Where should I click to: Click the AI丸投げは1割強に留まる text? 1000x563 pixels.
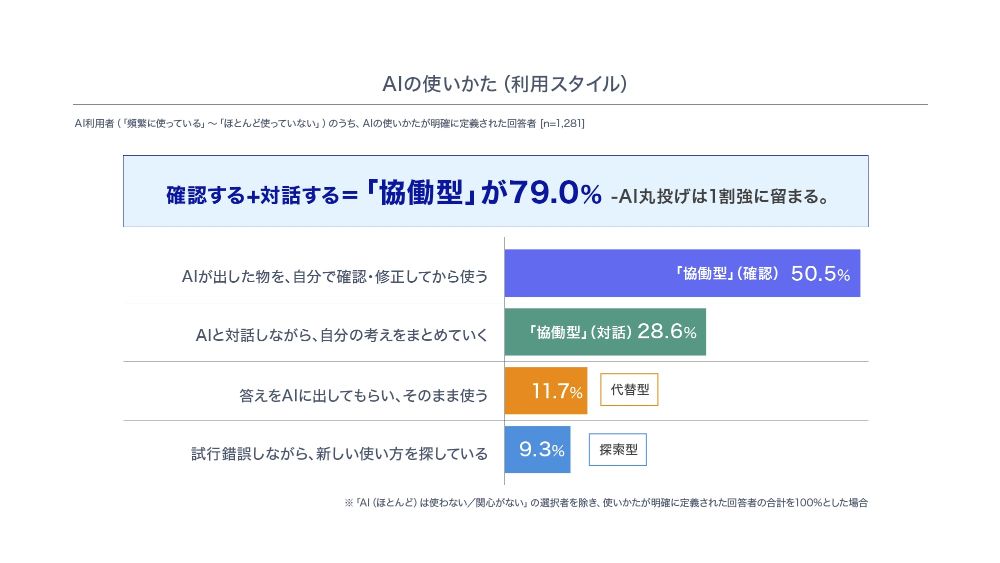pos(720,196)
